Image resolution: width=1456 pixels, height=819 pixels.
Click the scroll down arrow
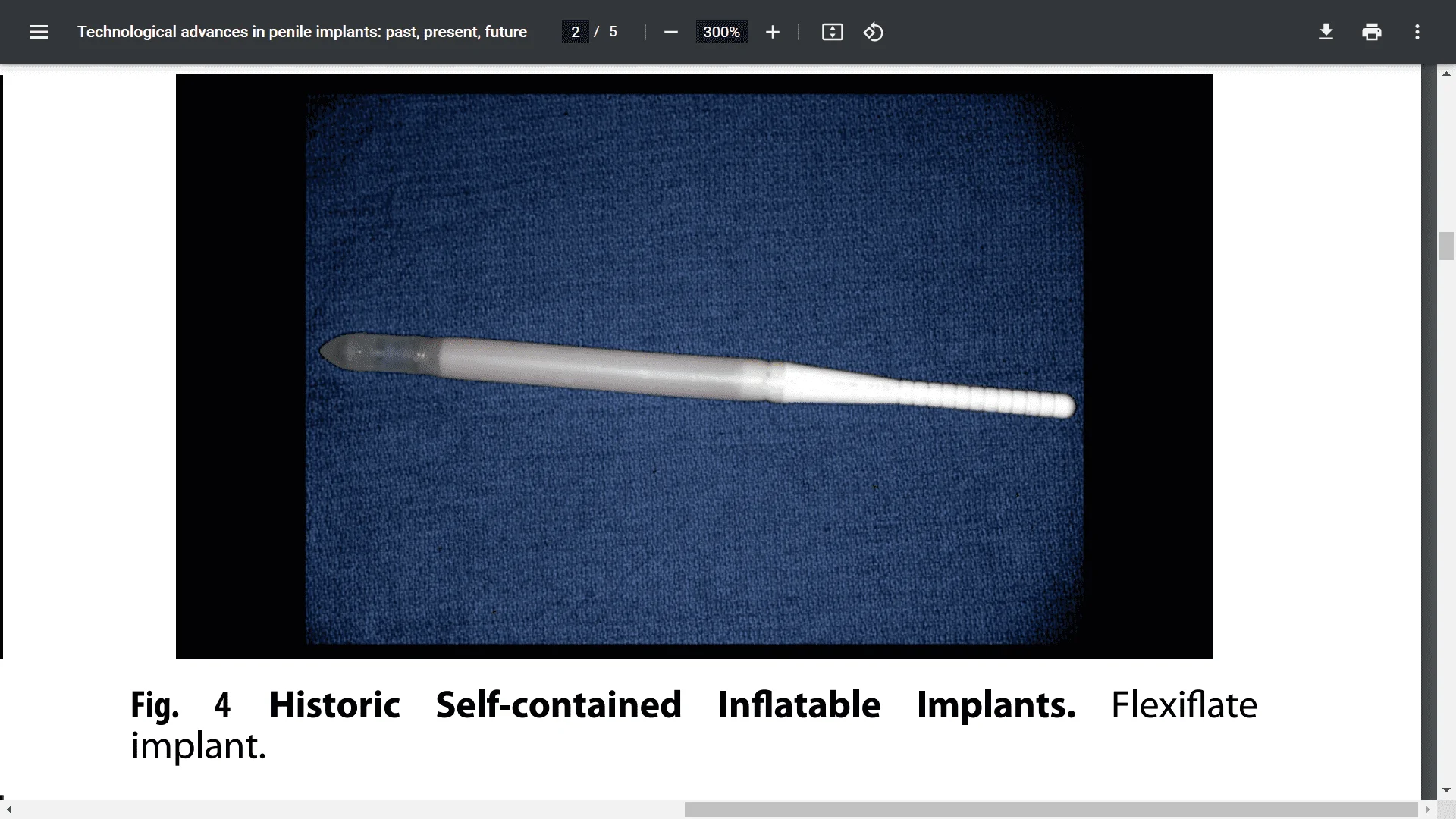click(1446, 790)
